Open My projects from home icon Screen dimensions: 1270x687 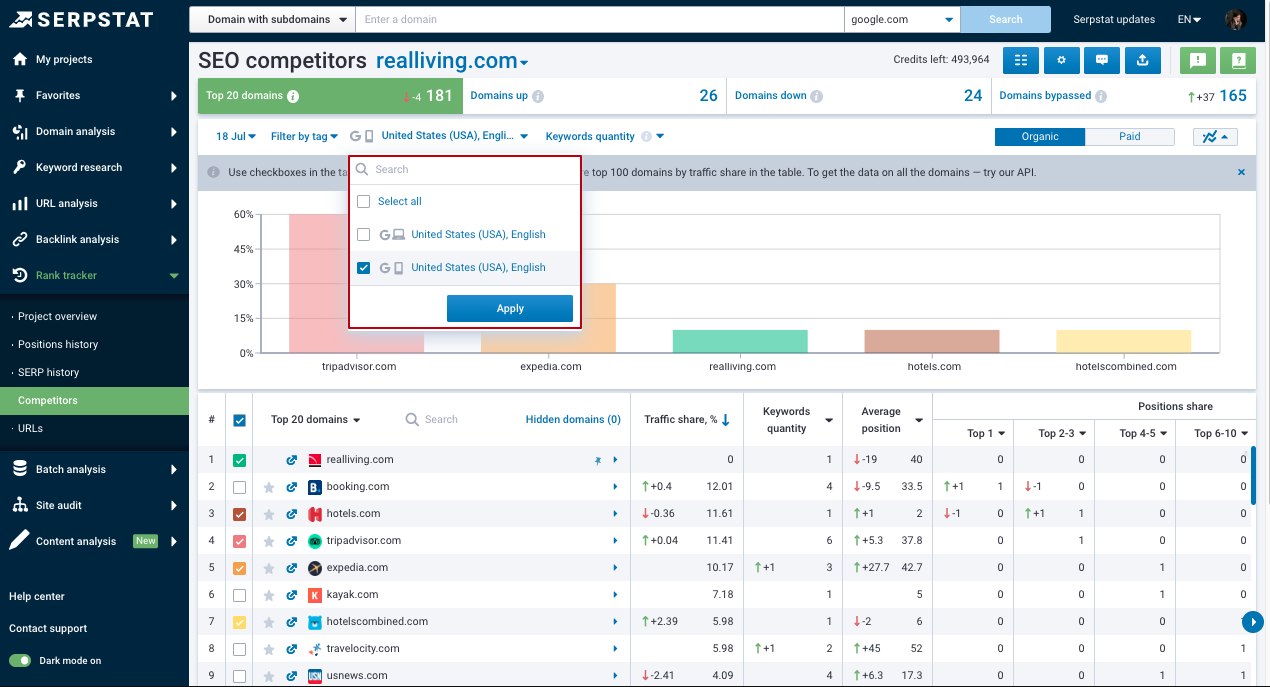point(20,59)
